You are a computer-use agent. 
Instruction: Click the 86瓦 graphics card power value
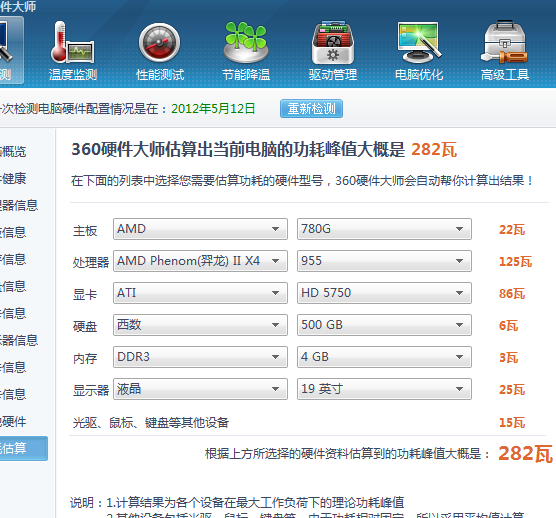512,294
